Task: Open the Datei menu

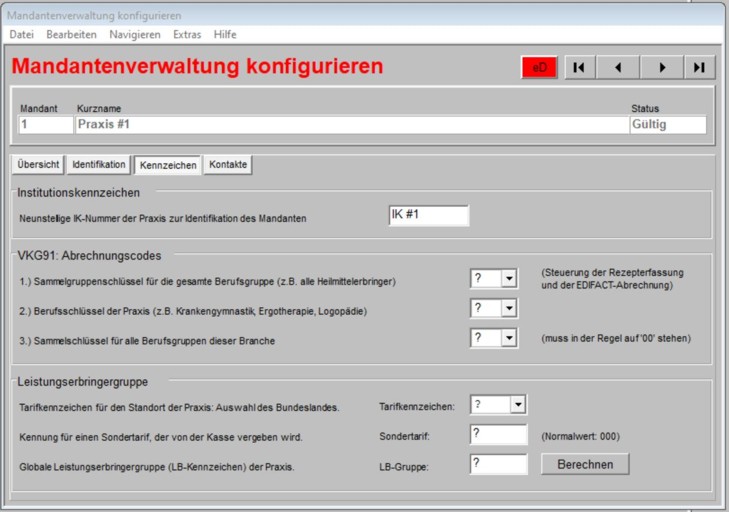Action: [21, 34]
